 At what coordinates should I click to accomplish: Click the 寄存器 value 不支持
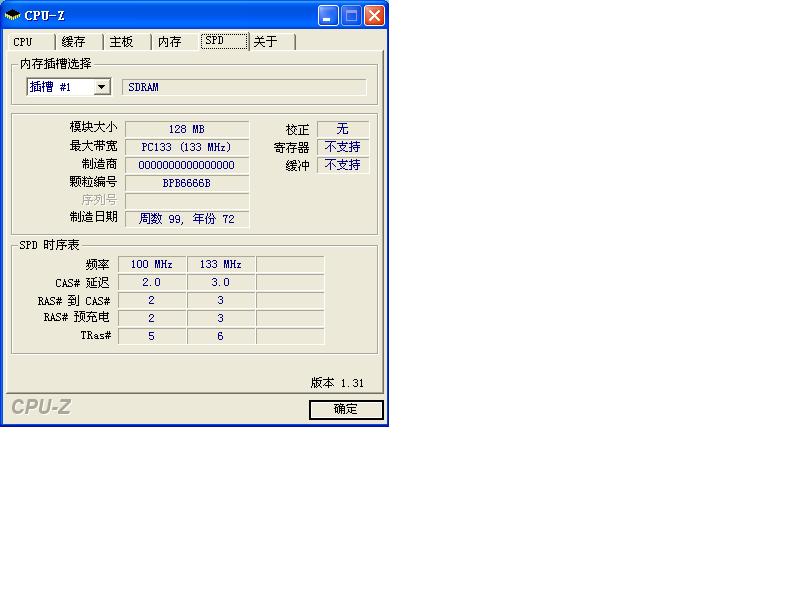[343, 147]
